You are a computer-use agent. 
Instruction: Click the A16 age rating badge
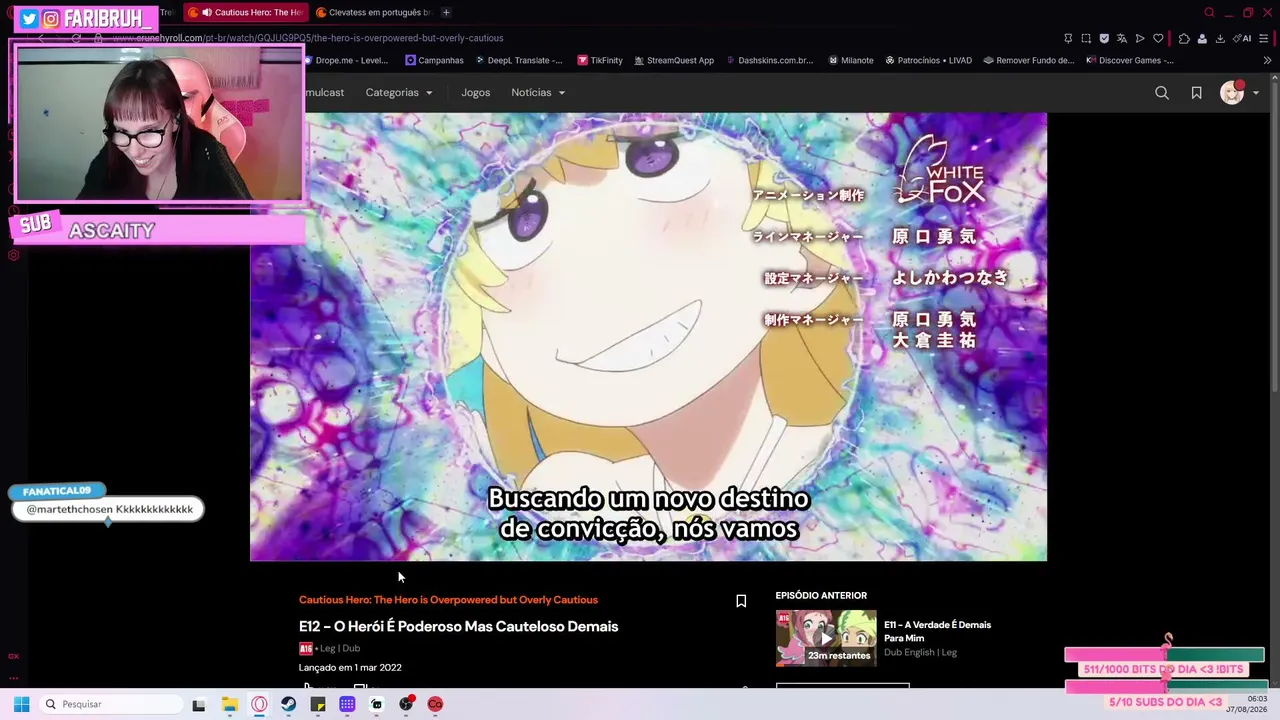[306, 649]
